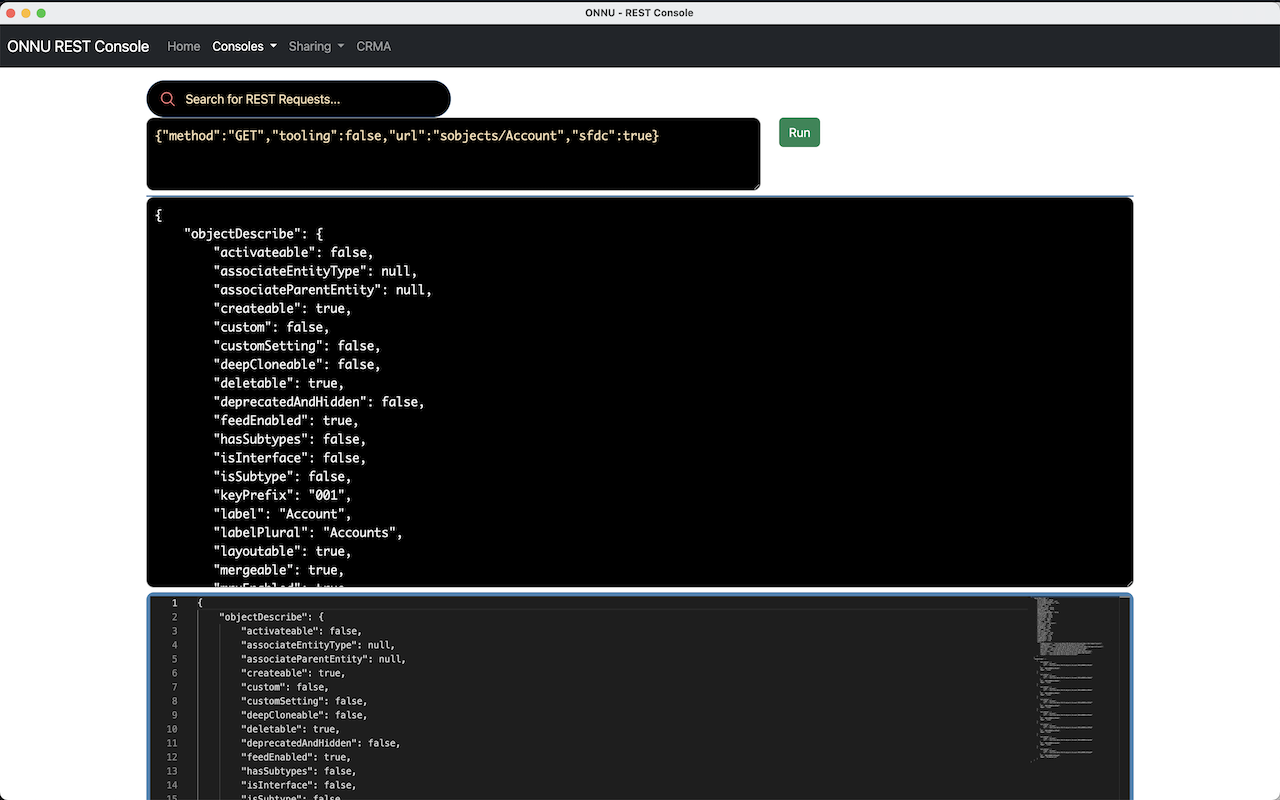
Task: Click the "labelPlural": "Accounts" line
Action: point(307,533)
